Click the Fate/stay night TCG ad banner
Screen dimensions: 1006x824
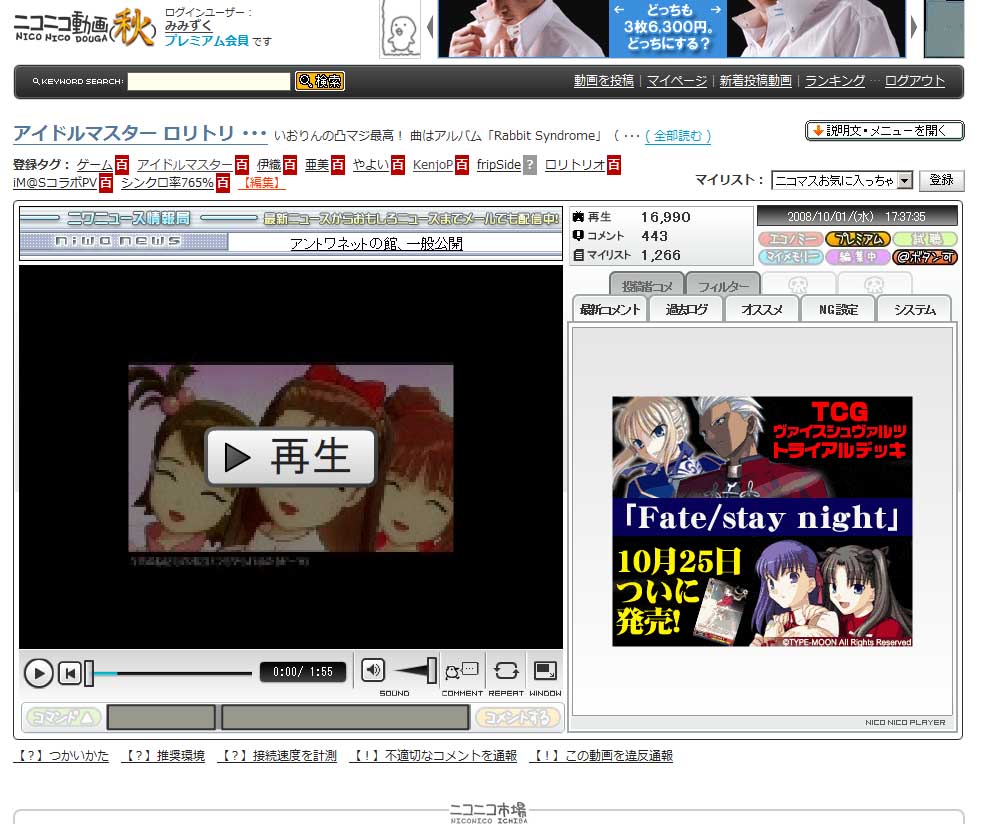762,521
